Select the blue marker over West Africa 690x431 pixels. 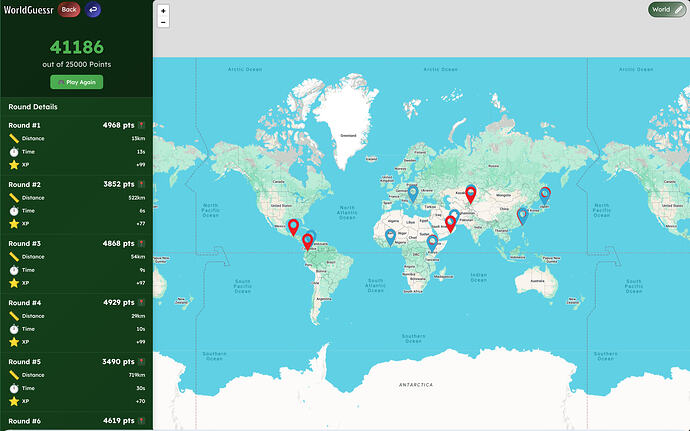pyautogui.click(x=390, y=237)
